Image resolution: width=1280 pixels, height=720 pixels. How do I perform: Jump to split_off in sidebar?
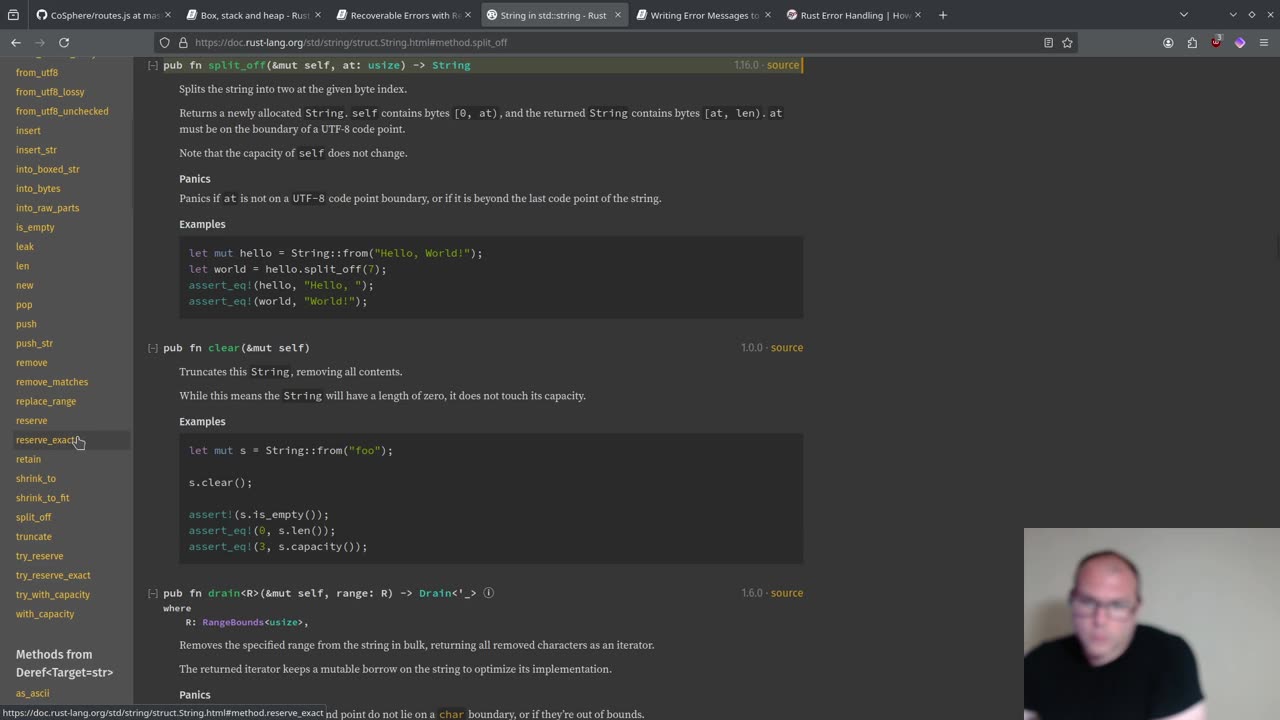point(33,517)
